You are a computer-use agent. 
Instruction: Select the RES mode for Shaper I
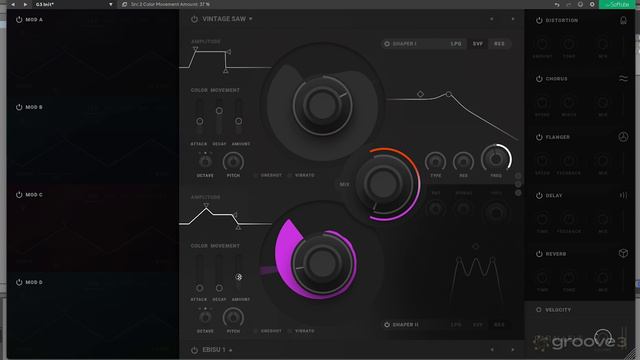pos(499,44)
